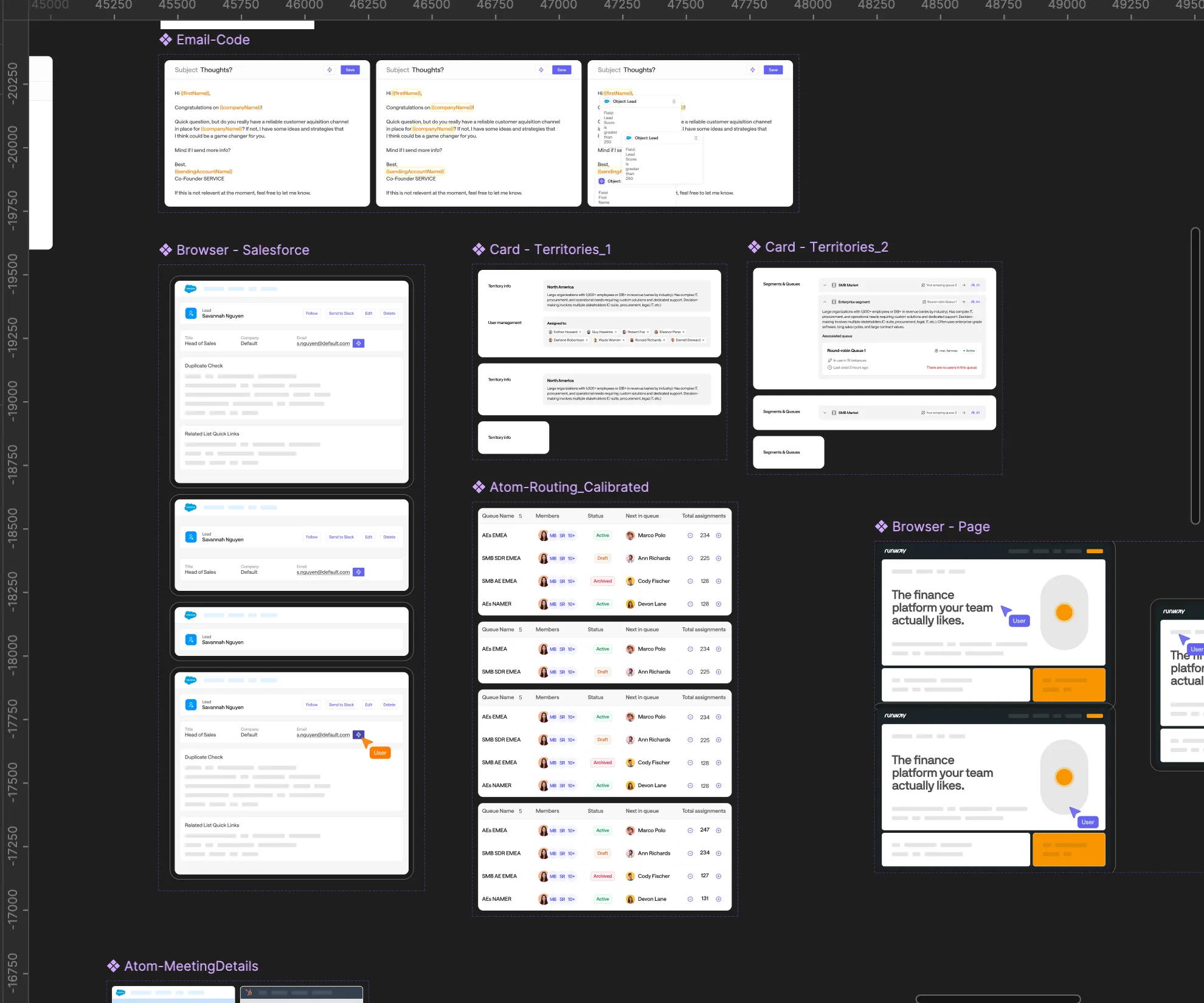Click the horizontal scrollbar at the bottom

coord(997,998)
